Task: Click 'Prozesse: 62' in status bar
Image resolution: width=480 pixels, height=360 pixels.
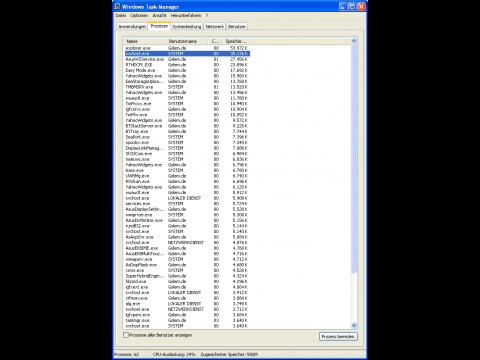Action: (127, 354)
